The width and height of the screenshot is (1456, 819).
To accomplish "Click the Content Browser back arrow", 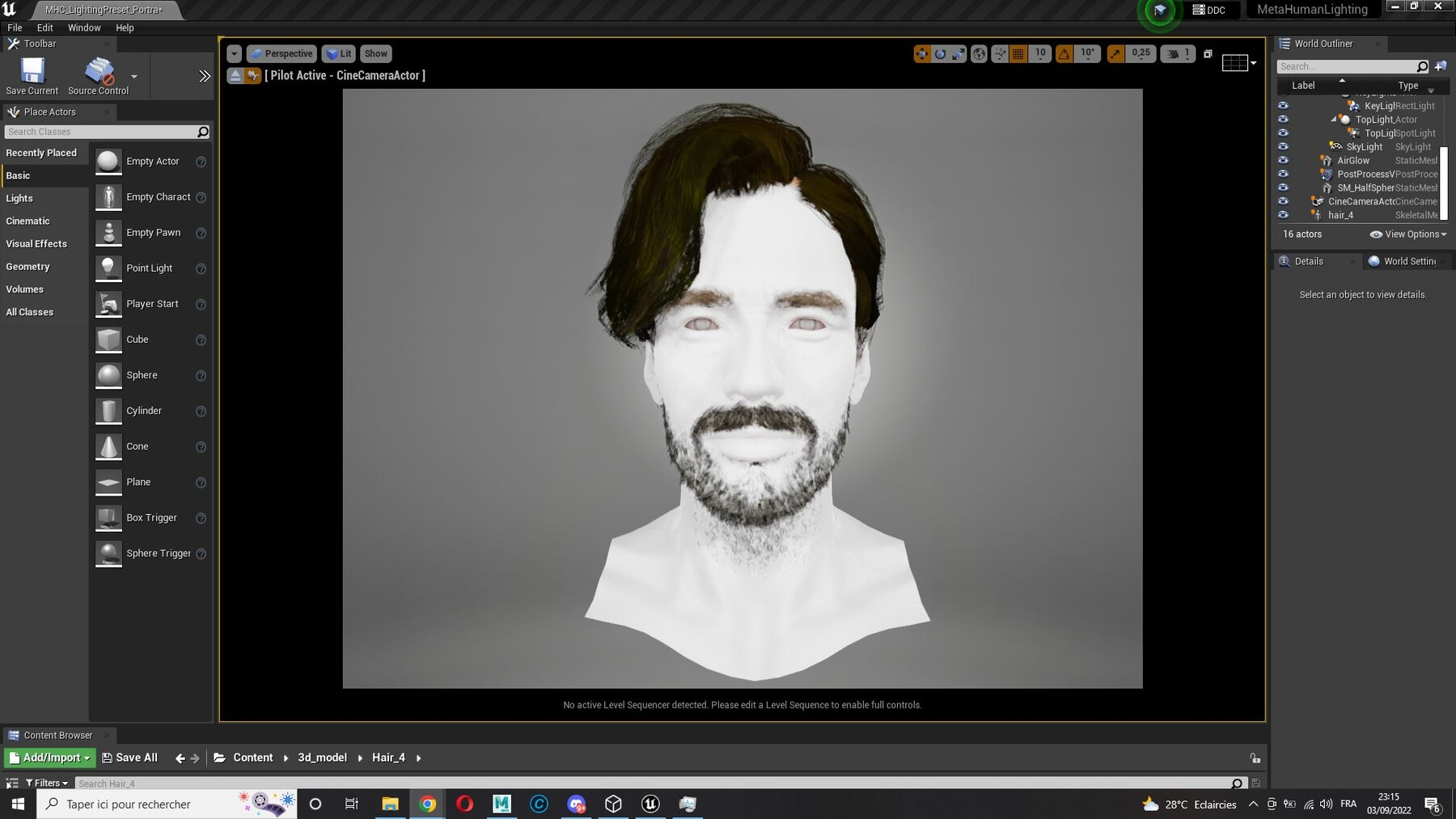I will pos(180,758).
